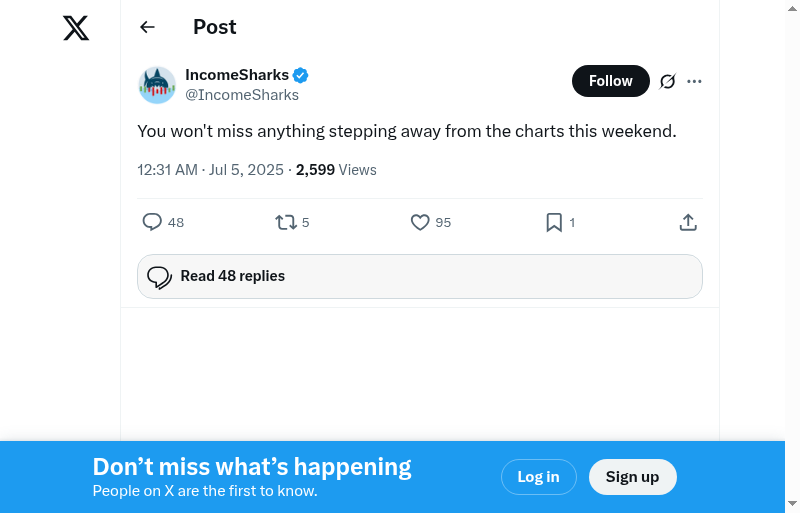Click the blue verified badge
This screenshot has height=513, width=800.
click(300, 75)
